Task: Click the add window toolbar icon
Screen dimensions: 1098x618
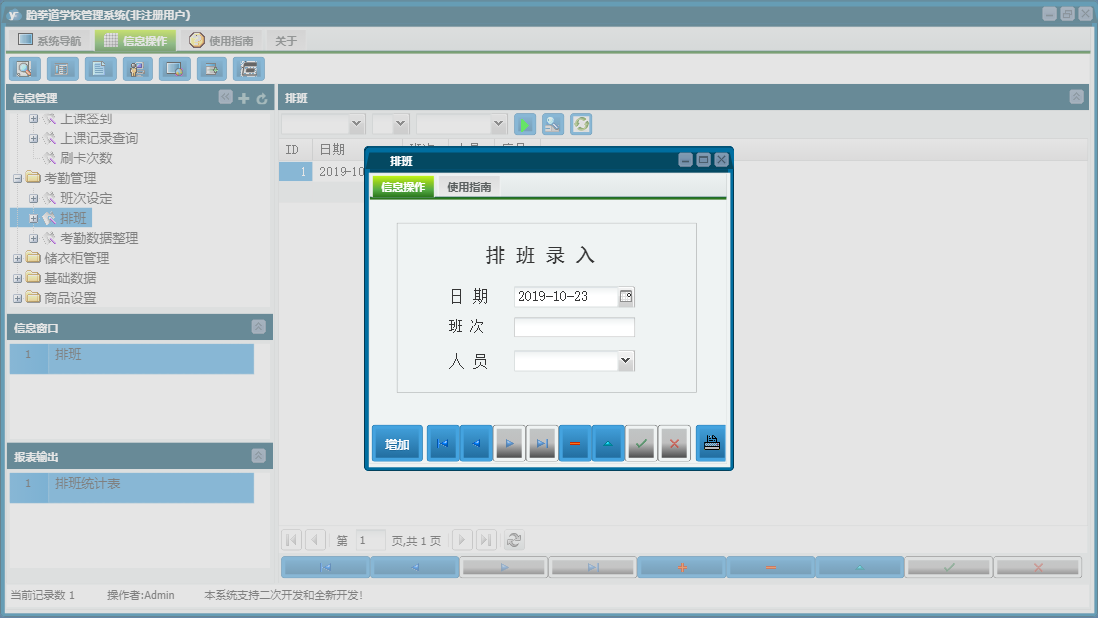Action: click(211, 69)
